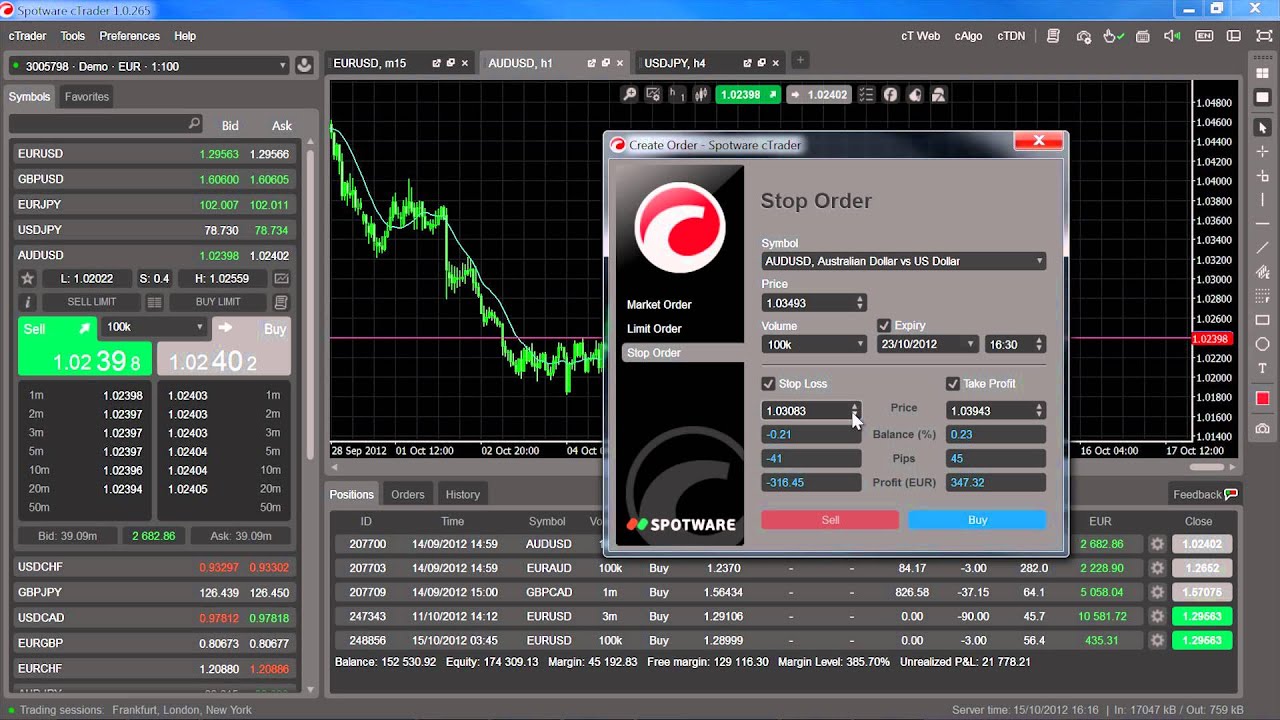Image resolution: width=1280 pixels, height=720 pixels.
Task: Open the Symbol dropdown for AUDUSD
Action: tap(904, 261)
